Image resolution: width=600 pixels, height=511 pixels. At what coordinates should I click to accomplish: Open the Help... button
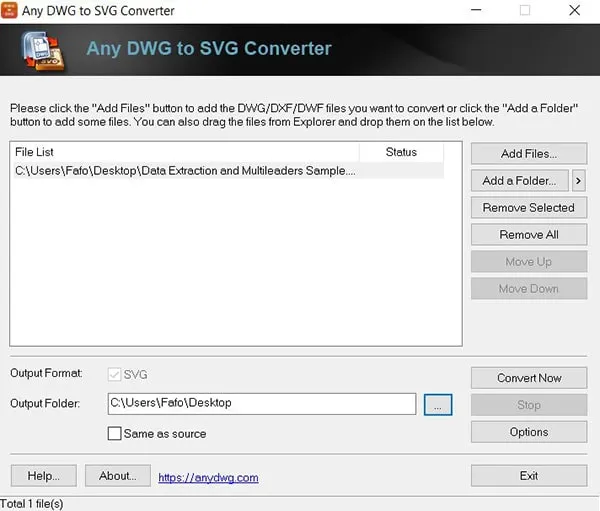click(44, 476)
